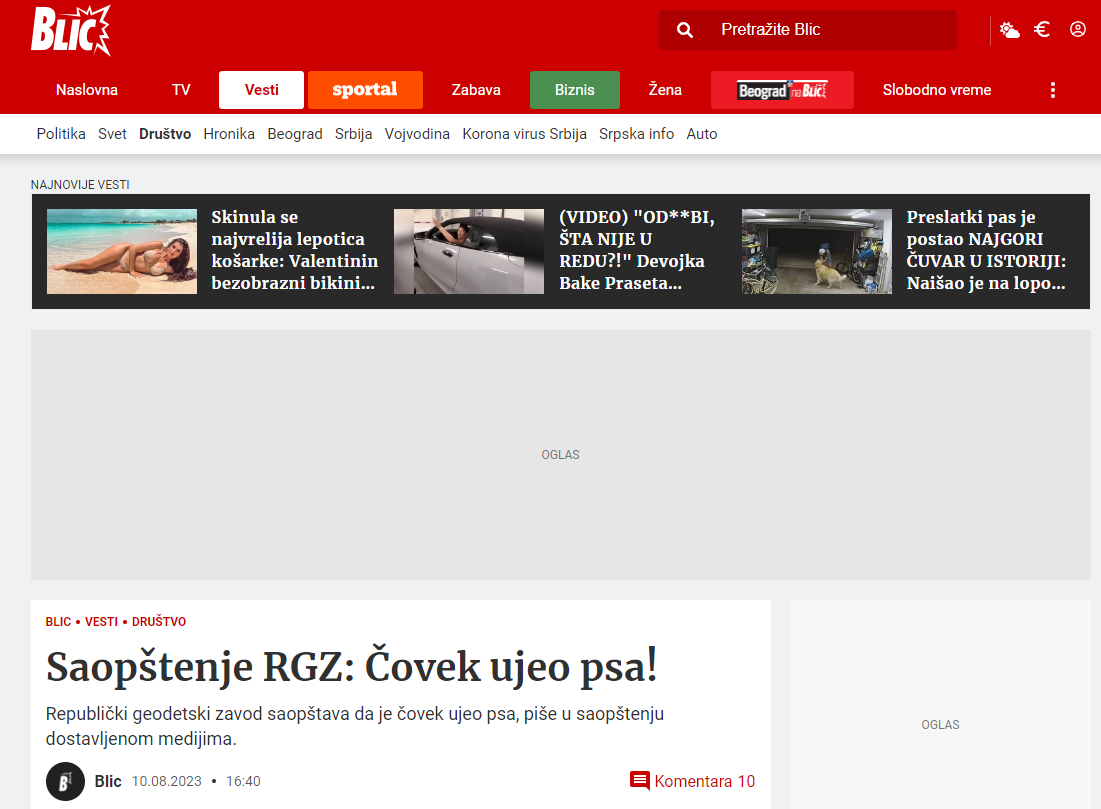1101x809 pixels.
Task: Open the Društvo subcategory
Action: (x=165, y=133)
